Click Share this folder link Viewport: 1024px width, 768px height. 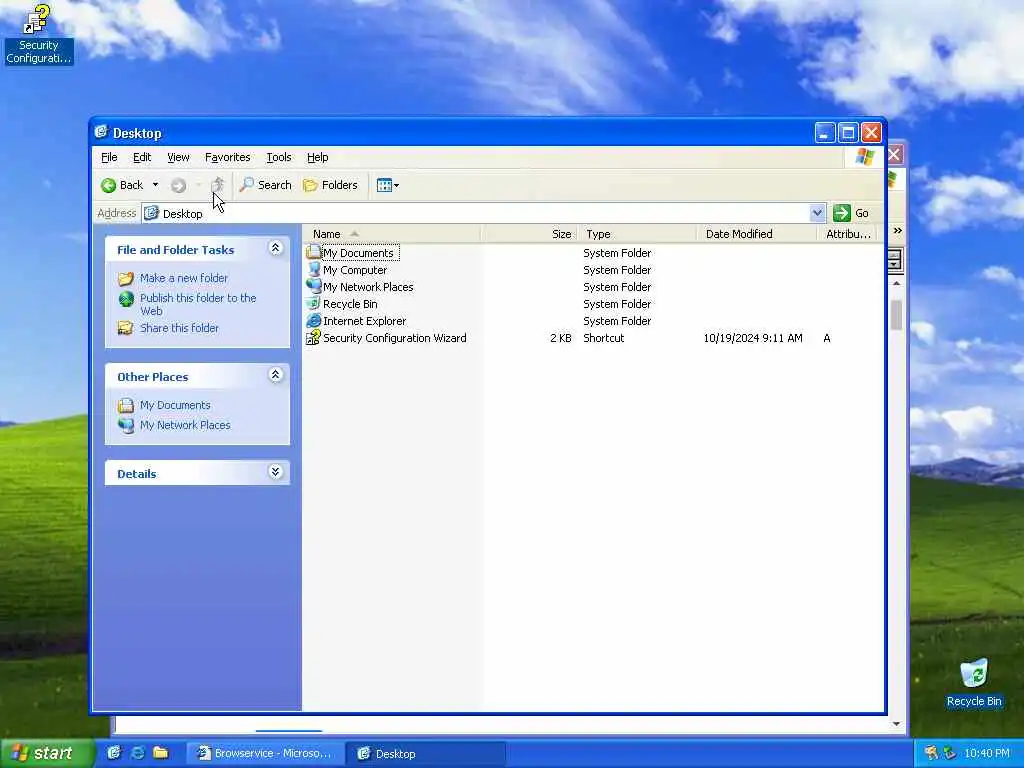(179, 328)
